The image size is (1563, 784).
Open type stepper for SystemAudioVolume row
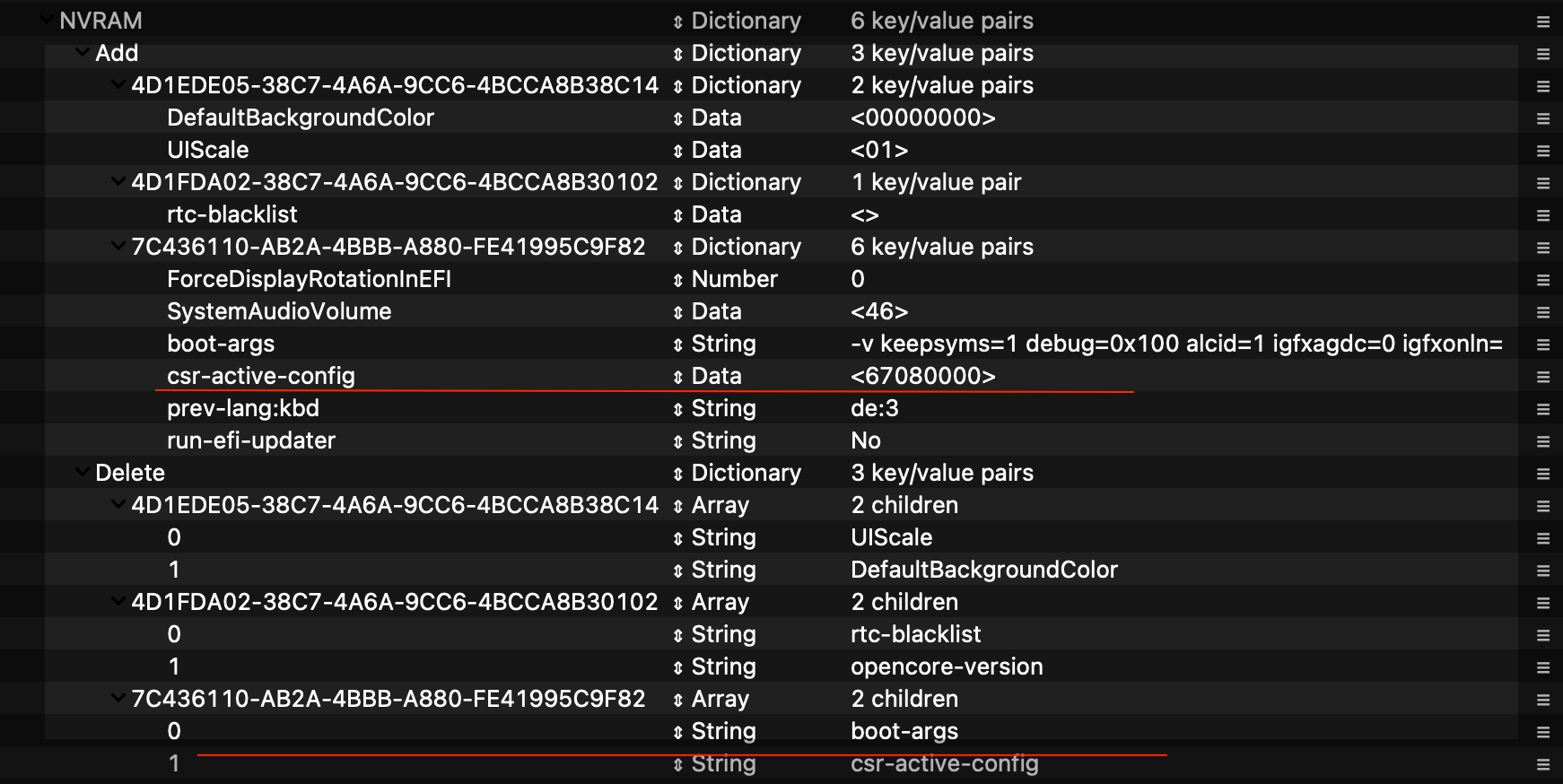click(678, 312)
